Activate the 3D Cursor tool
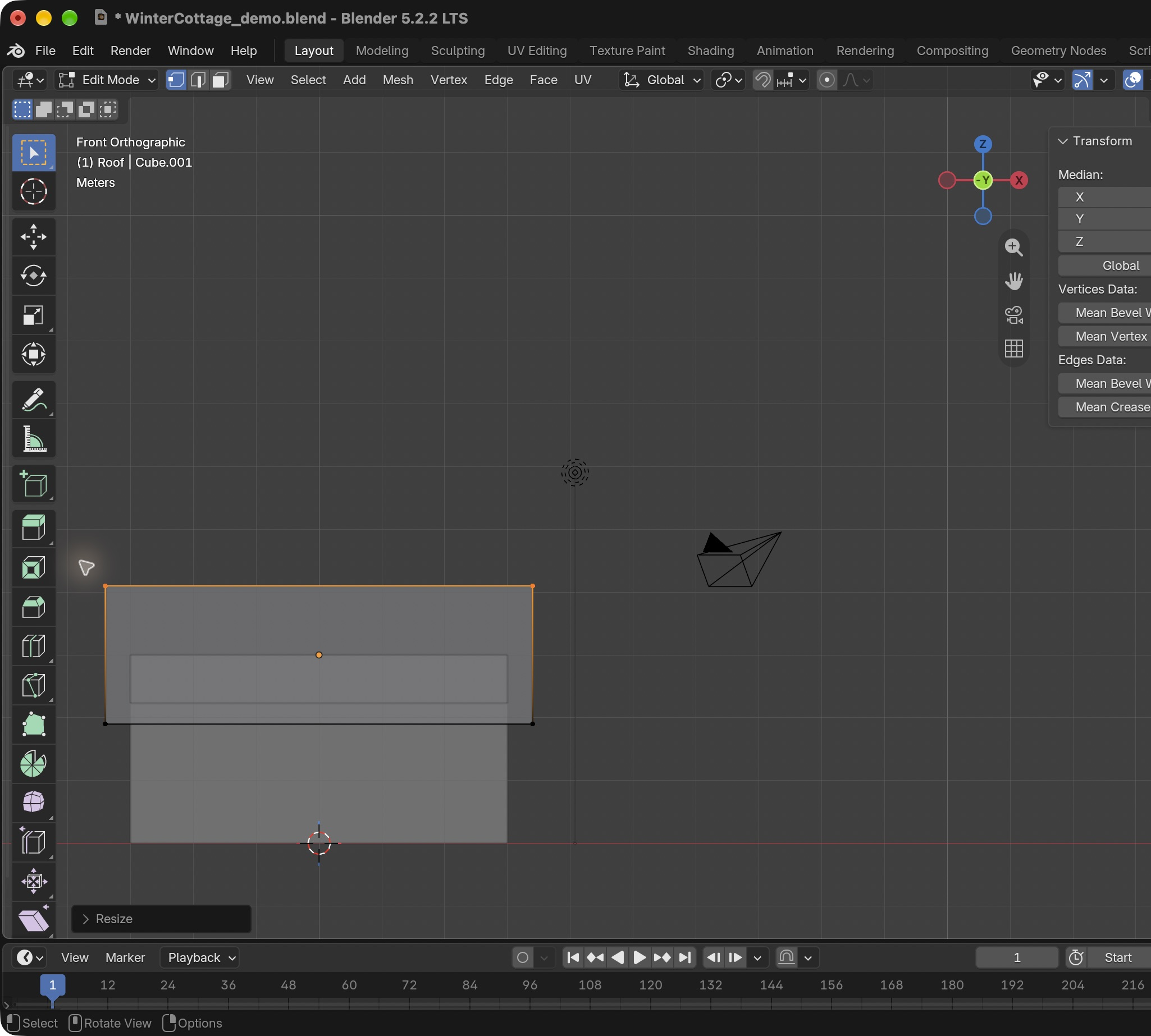 tap(34, 192)
